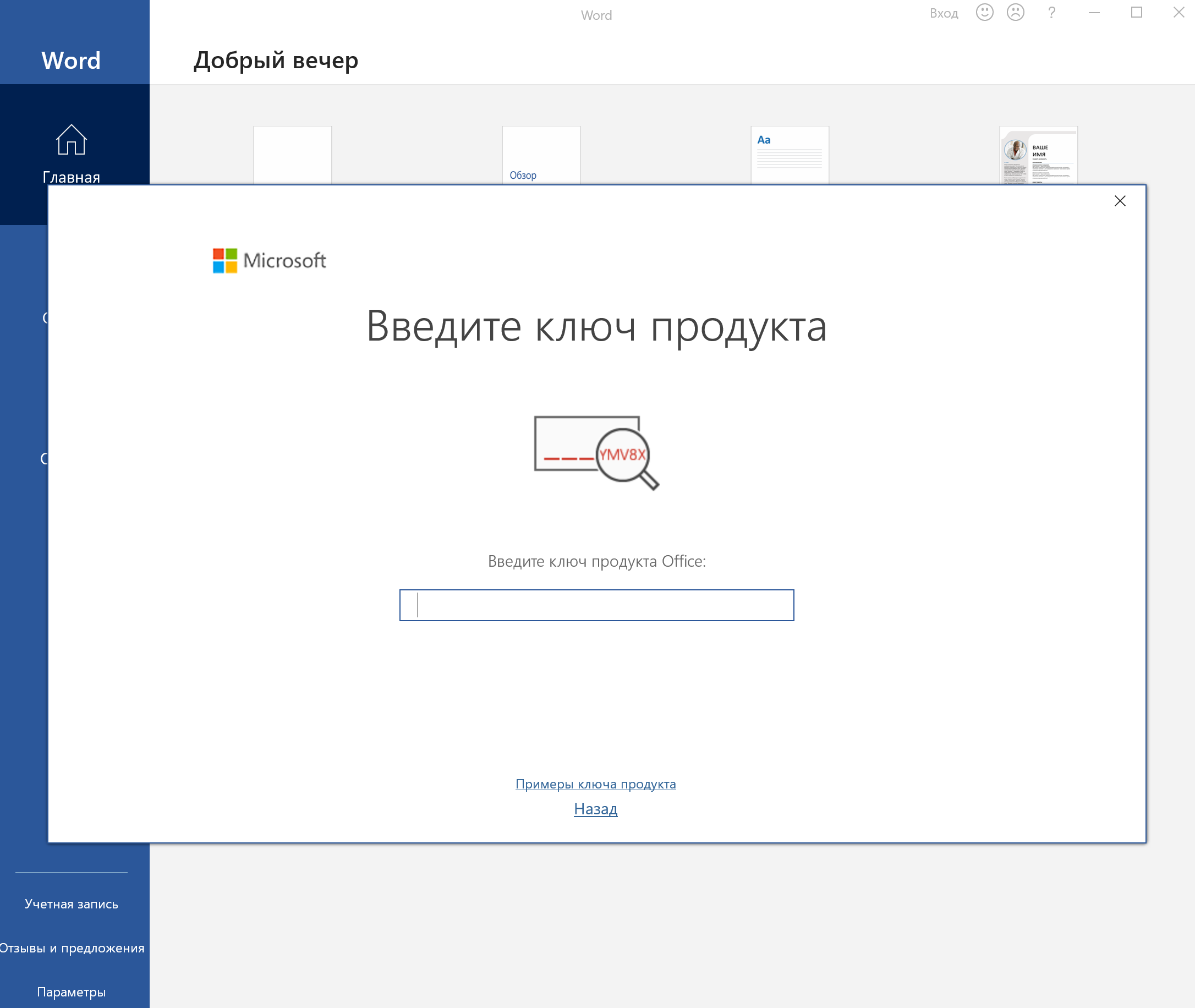
Task: Click the Вход sign-in button
Action: click(944, 14)
